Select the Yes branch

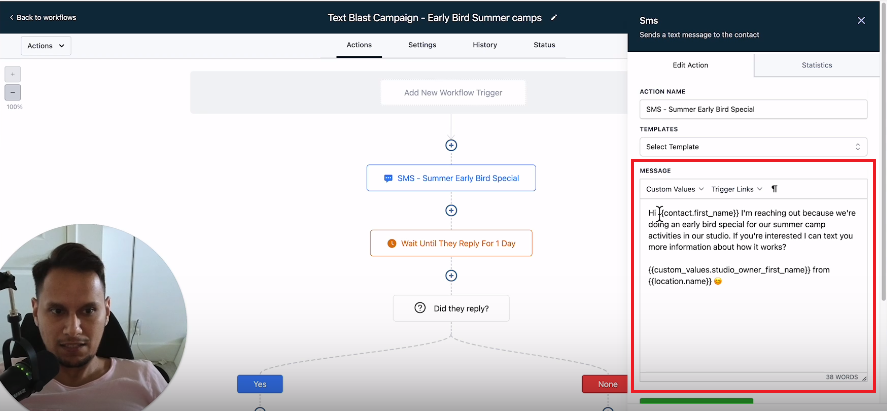pyautogui.click(x=260, y=384)
